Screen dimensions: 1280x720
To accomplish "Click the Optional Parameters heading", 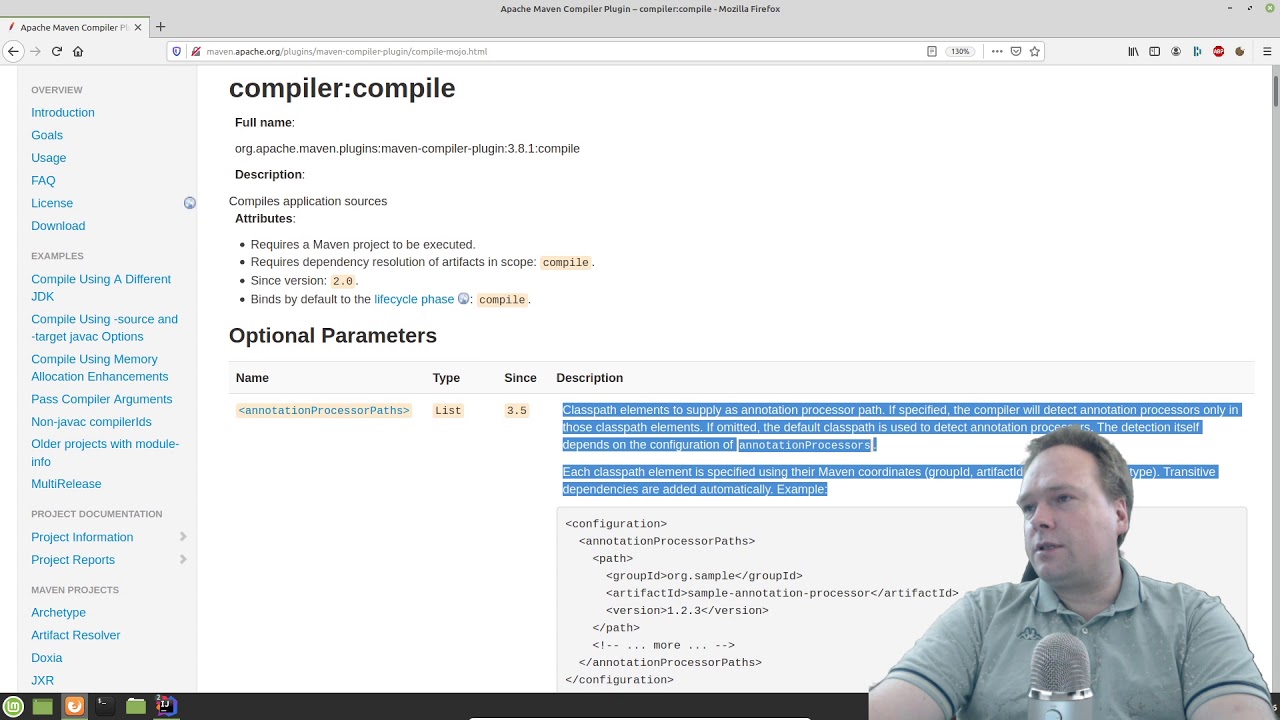I will coord(333,335).
